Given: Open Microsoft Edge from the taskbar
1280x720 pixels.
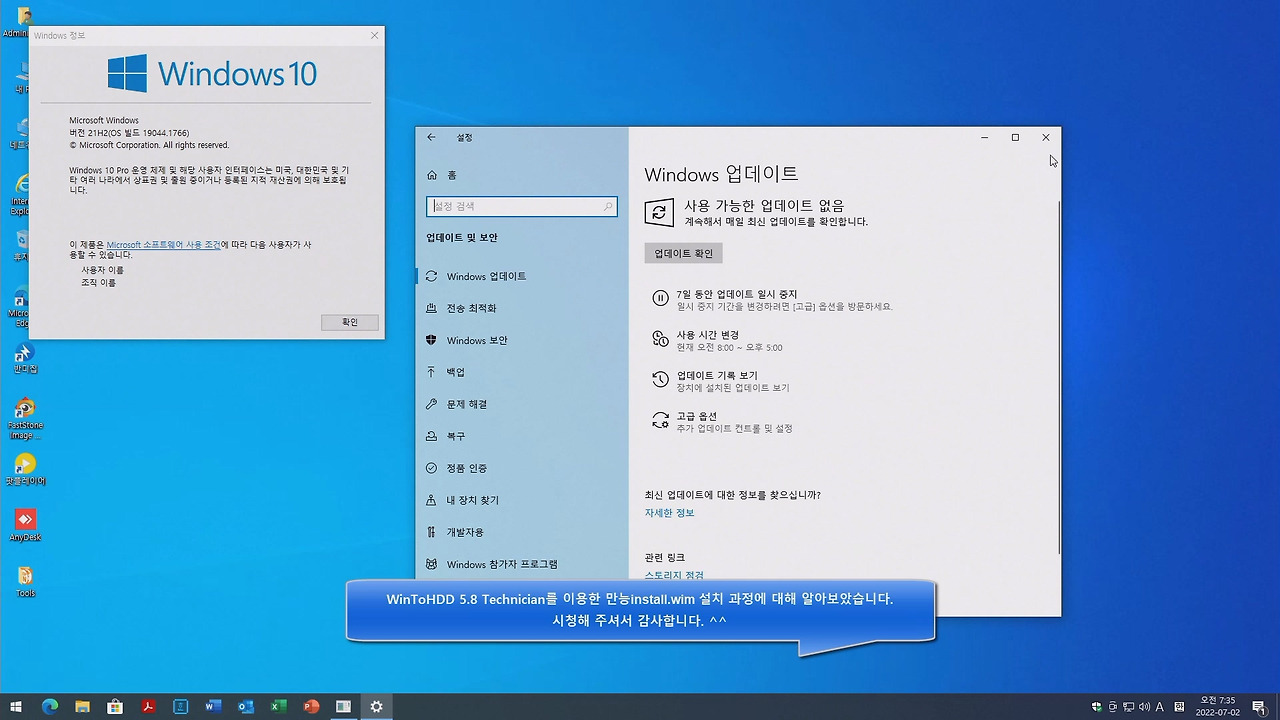Looking at the screenshot, I should [50, 706].
